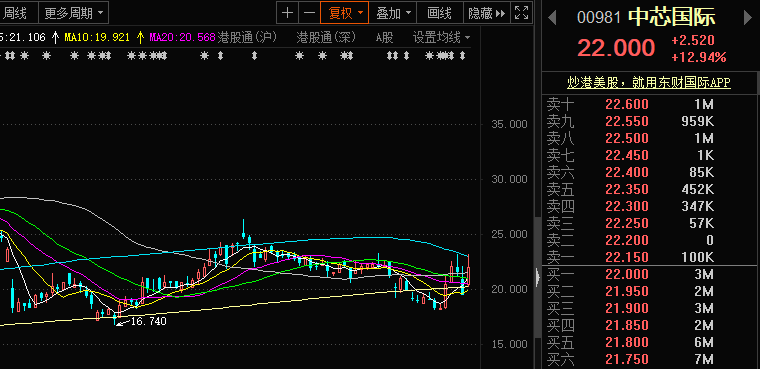Select the MA20:20.568 indicator label

pos(182,37)
